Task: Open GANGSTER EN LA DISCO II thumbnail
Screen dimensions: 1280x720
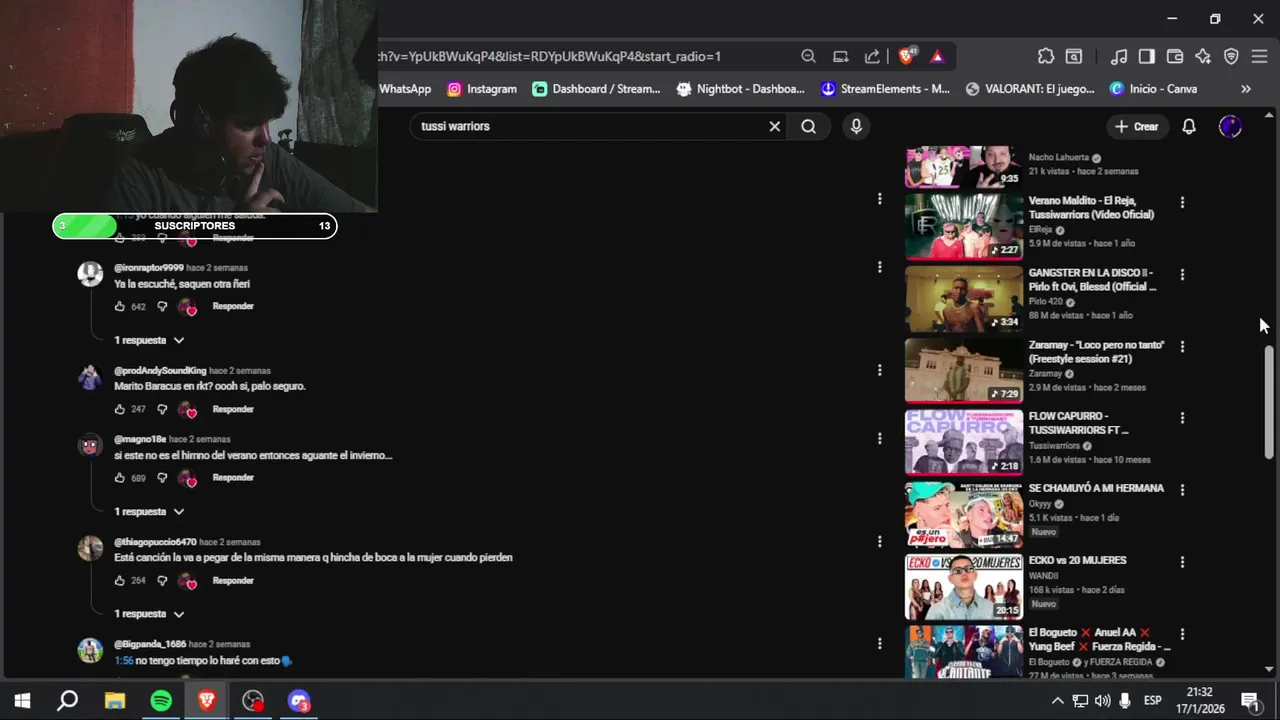Action: pyautogui.click(x=964, y=298)
